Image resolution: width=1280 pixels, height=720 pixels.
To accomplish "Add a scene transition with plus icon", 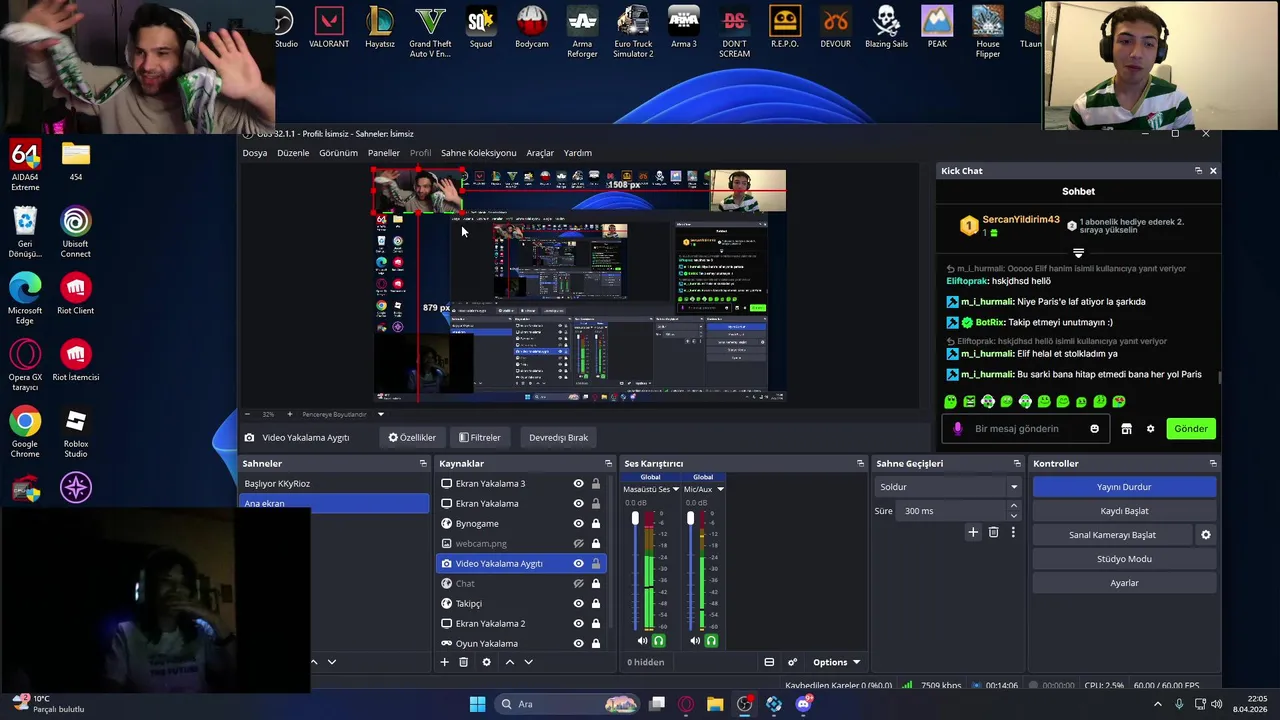I will point(973,532).
